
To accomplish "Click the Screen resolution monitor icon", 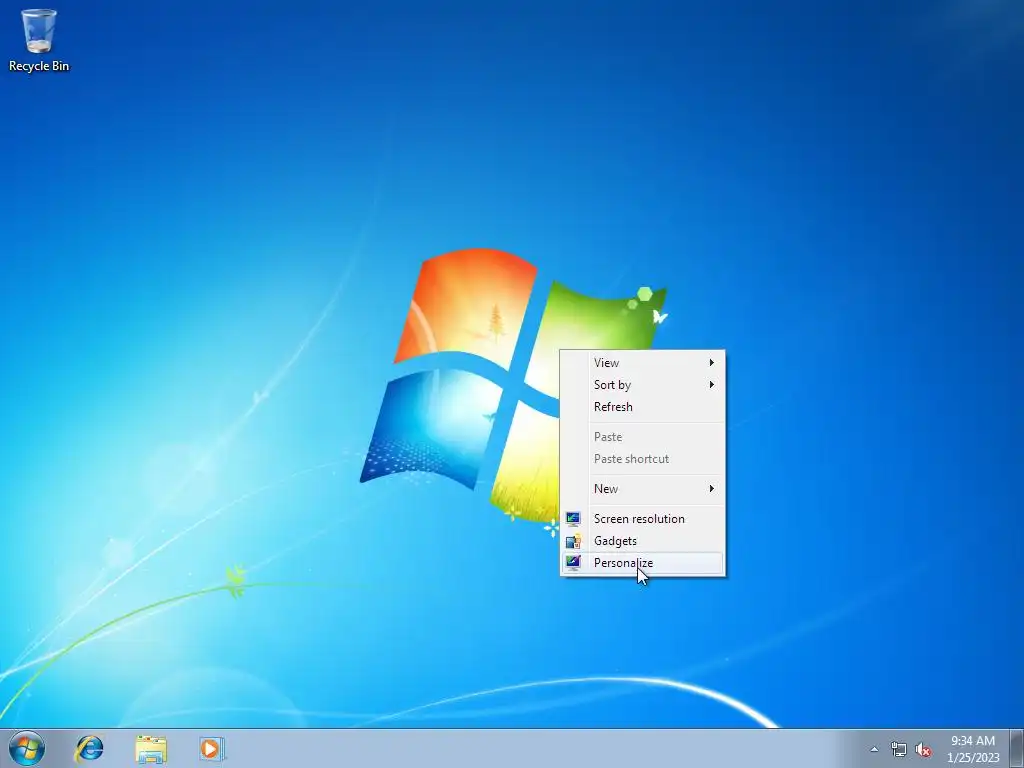I will tap(573, 519).
